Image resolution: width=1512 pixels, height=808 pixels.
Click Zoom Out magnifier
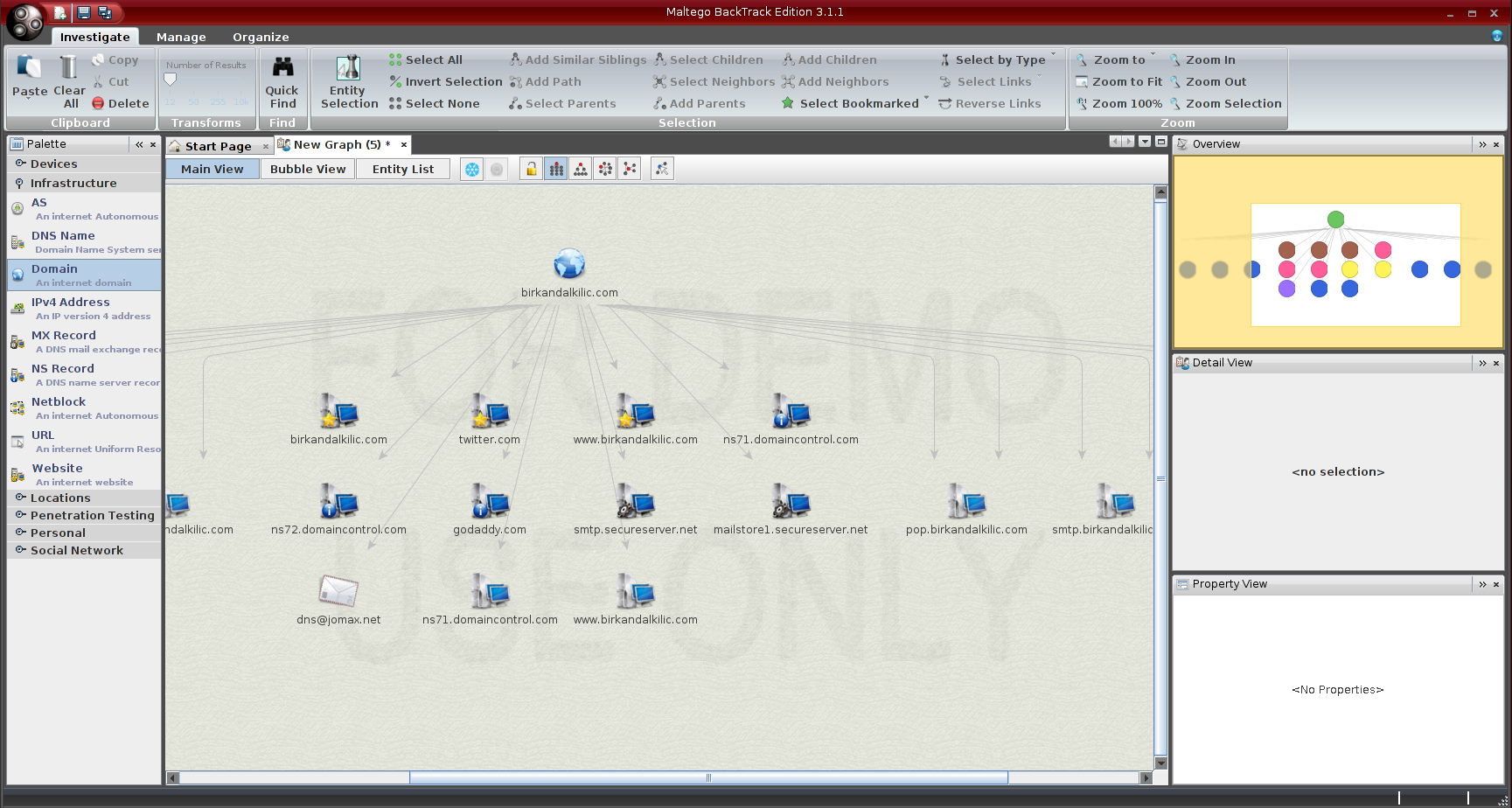(1208, 81)
